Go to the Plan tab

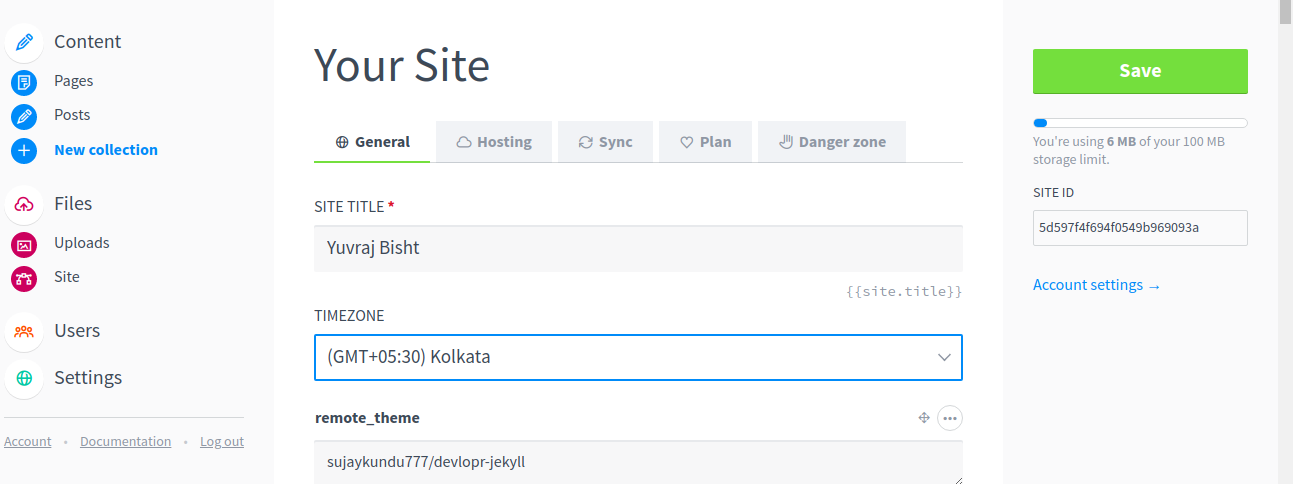pos(705,142)
